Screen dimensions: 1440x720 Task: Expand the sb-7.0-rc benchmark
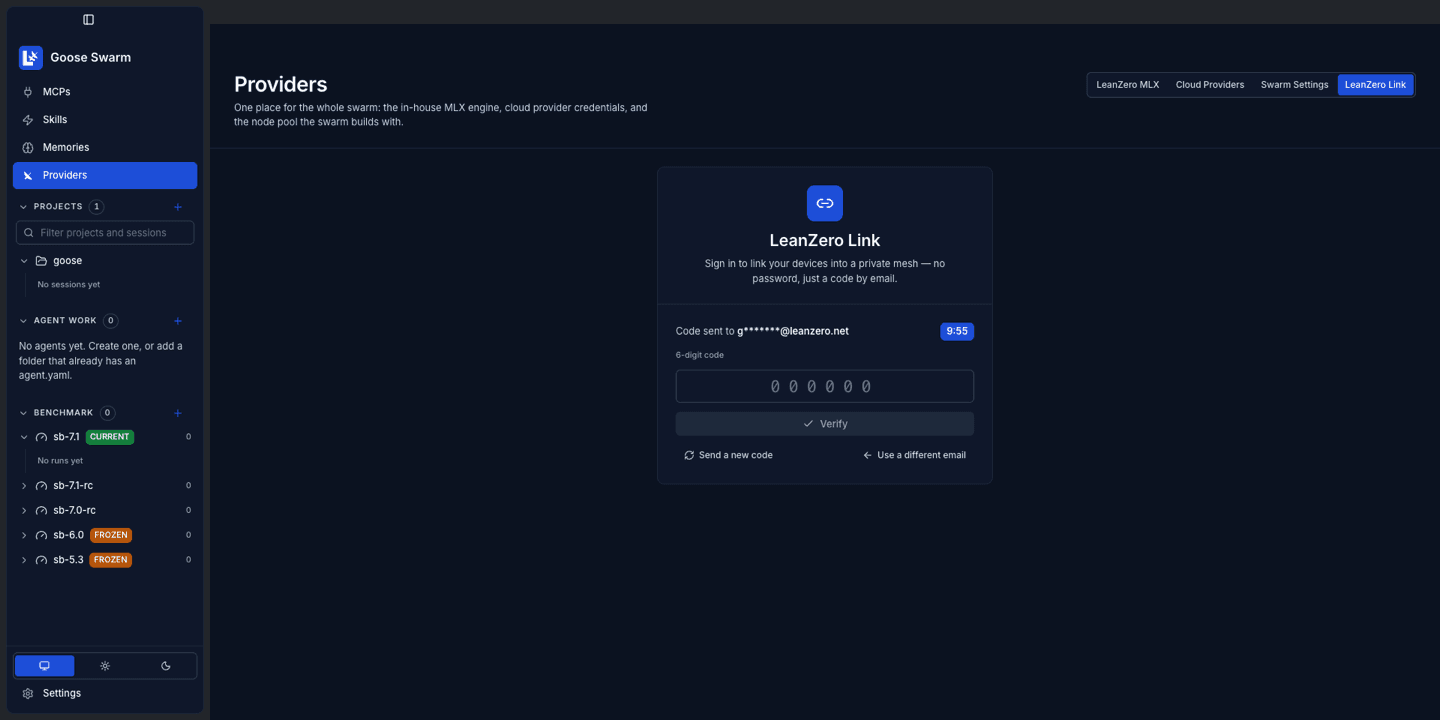[x=24, y=511]
